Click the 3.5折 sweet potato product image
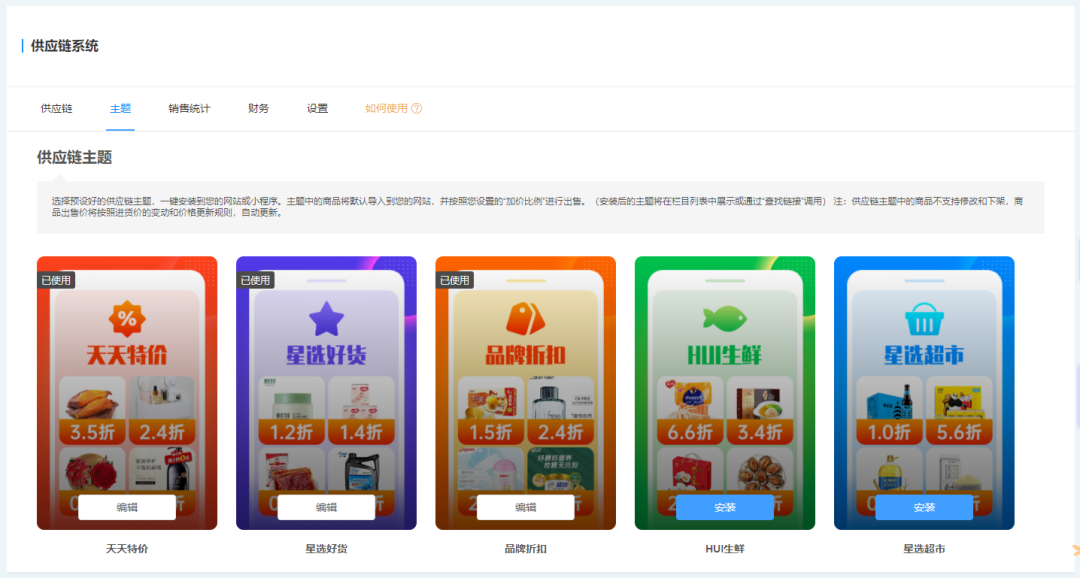1080x578 pixels. [x=92, y=410]
